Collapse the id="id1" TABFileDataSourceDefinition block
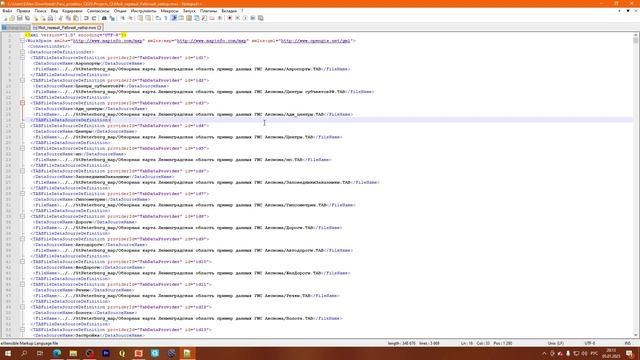 22,58
